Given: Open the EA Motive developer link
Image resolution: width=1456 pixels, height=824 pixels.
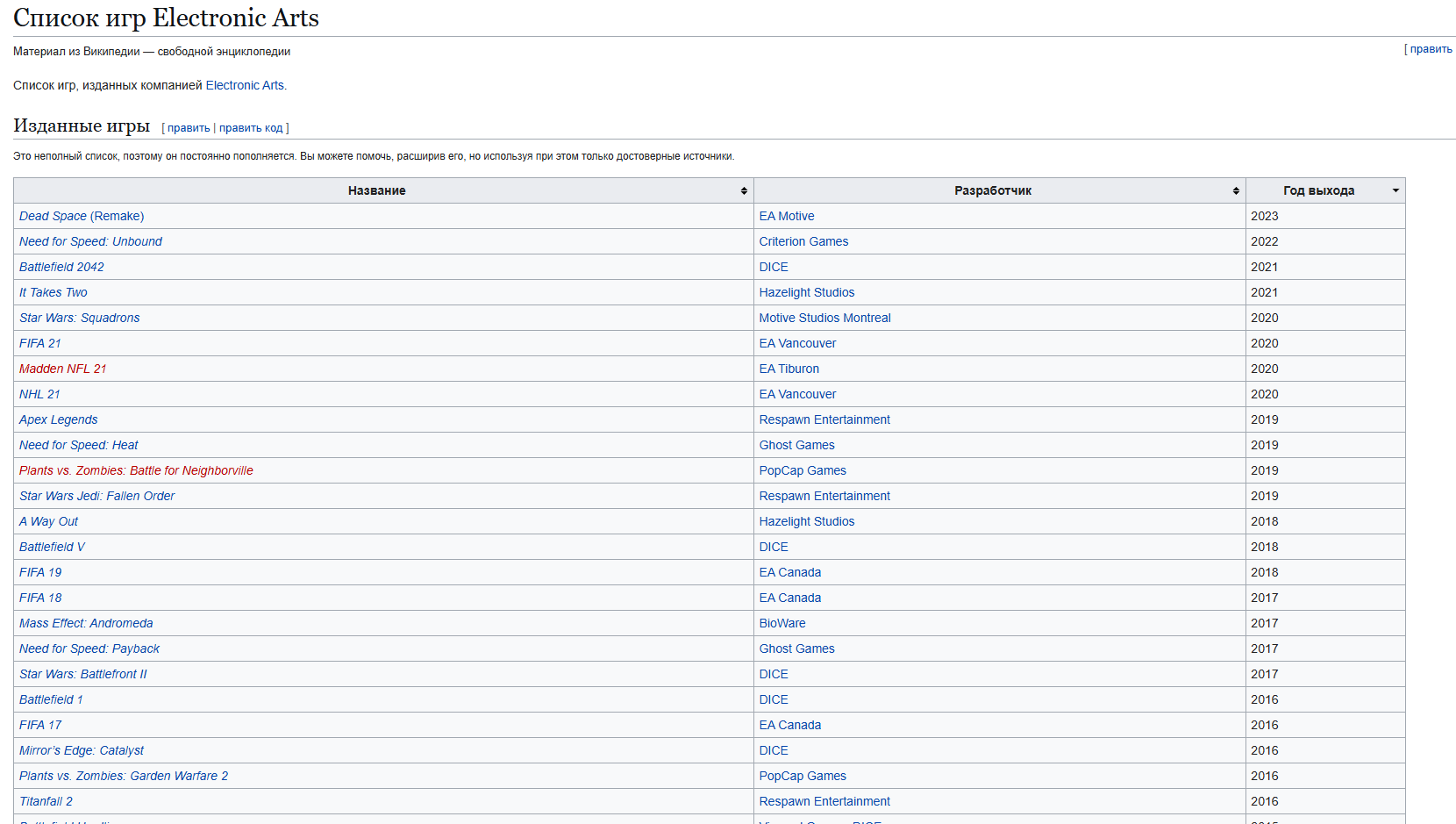Looking at the screenshot, I should coord(787,216).
